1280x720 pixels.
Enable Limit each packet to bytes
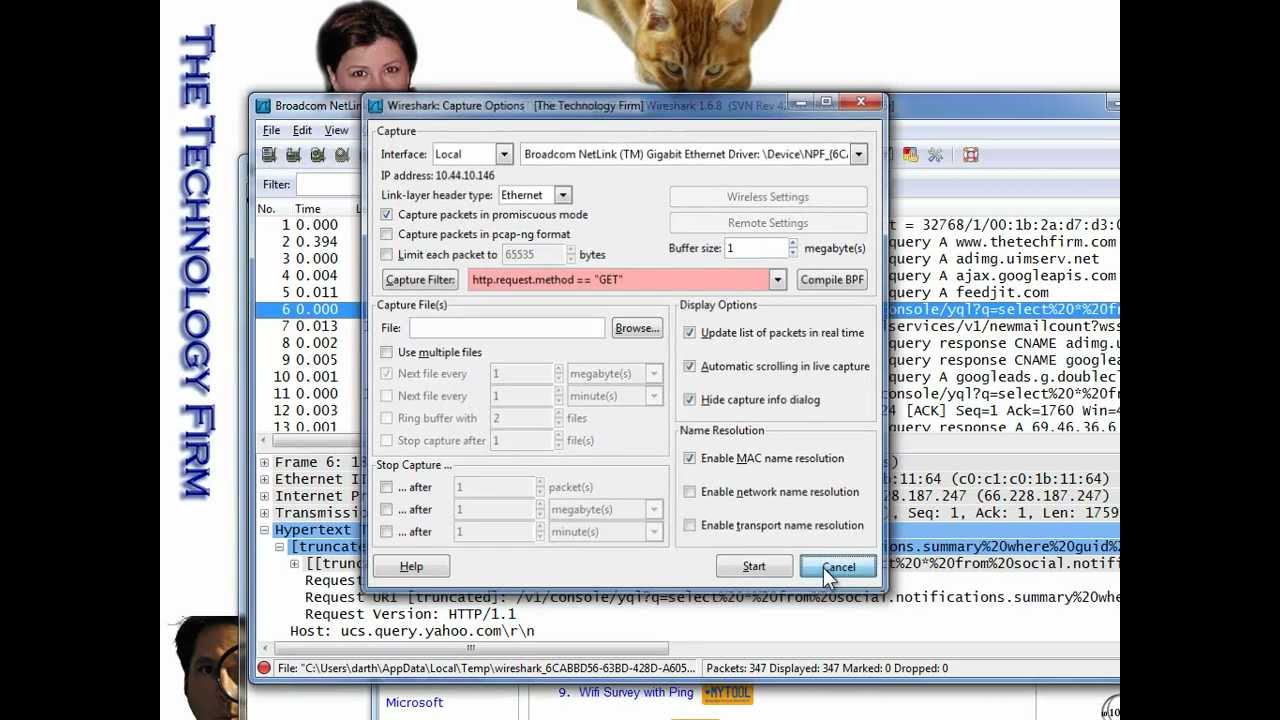tap(387, 255)
